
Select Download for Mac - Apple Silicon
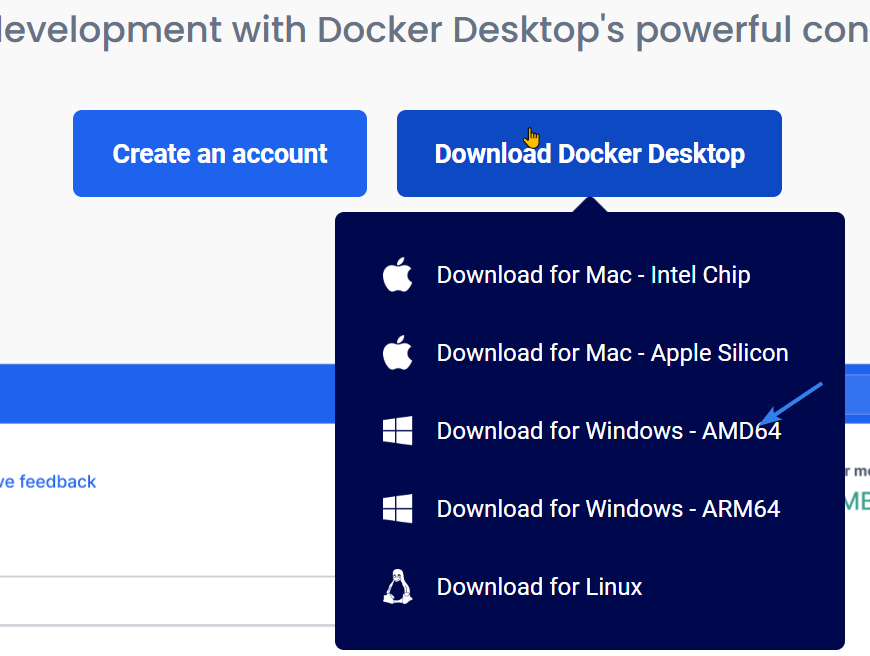point(612,352)
